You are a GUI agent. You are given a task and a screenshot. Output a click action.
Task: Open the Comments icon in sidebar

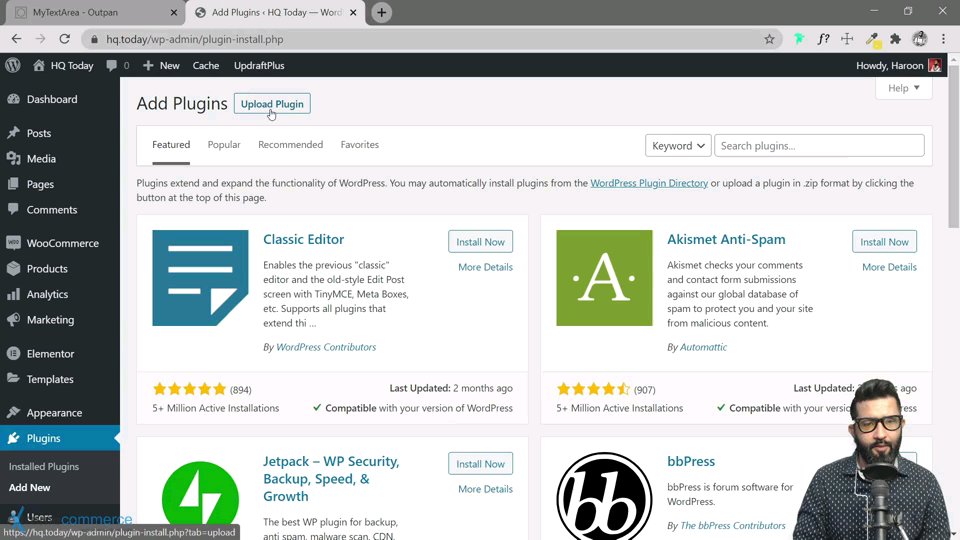(13, 209)
